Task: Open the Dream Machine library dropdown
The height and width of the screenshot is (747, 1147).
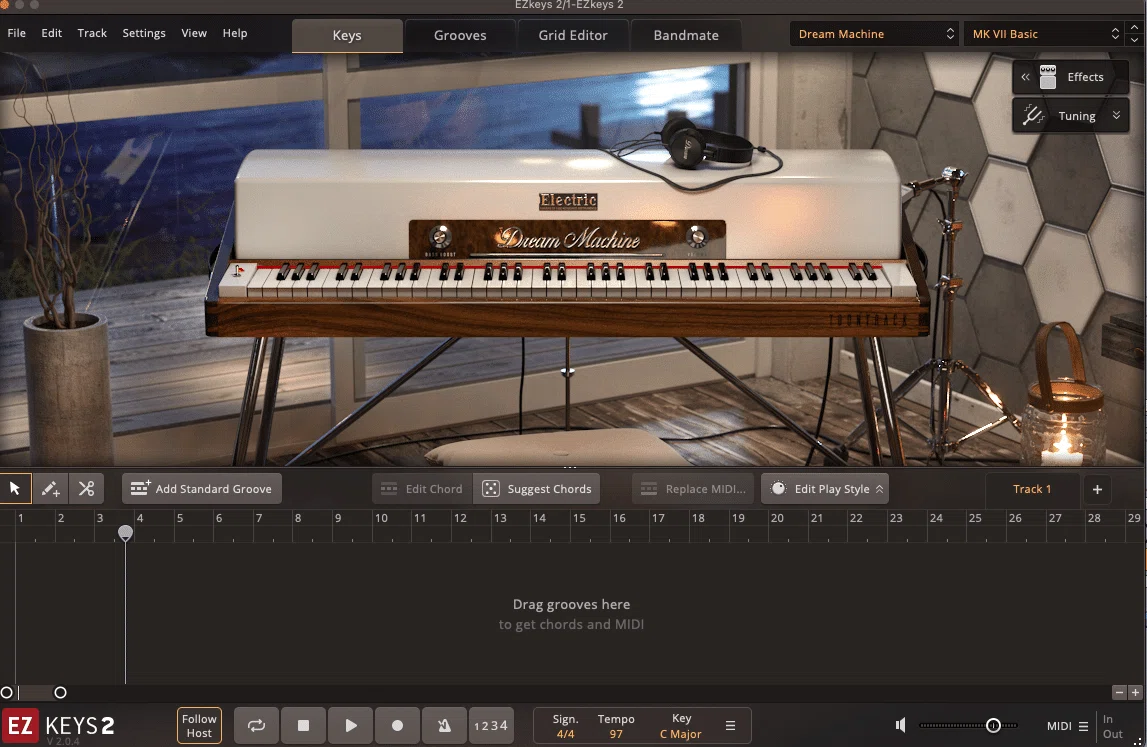Action: tap(874, 34)
